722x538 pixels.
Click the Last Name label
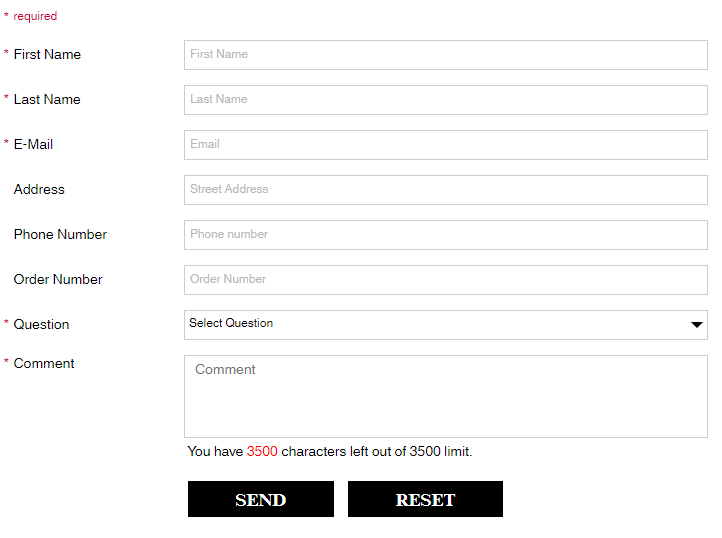(47, 99)
